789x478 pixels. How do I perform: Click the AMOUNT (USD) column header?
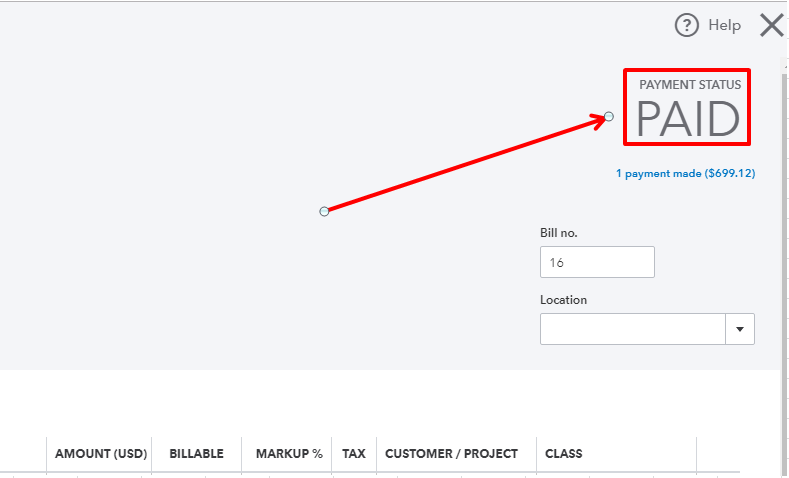click(x=101, y=454)
